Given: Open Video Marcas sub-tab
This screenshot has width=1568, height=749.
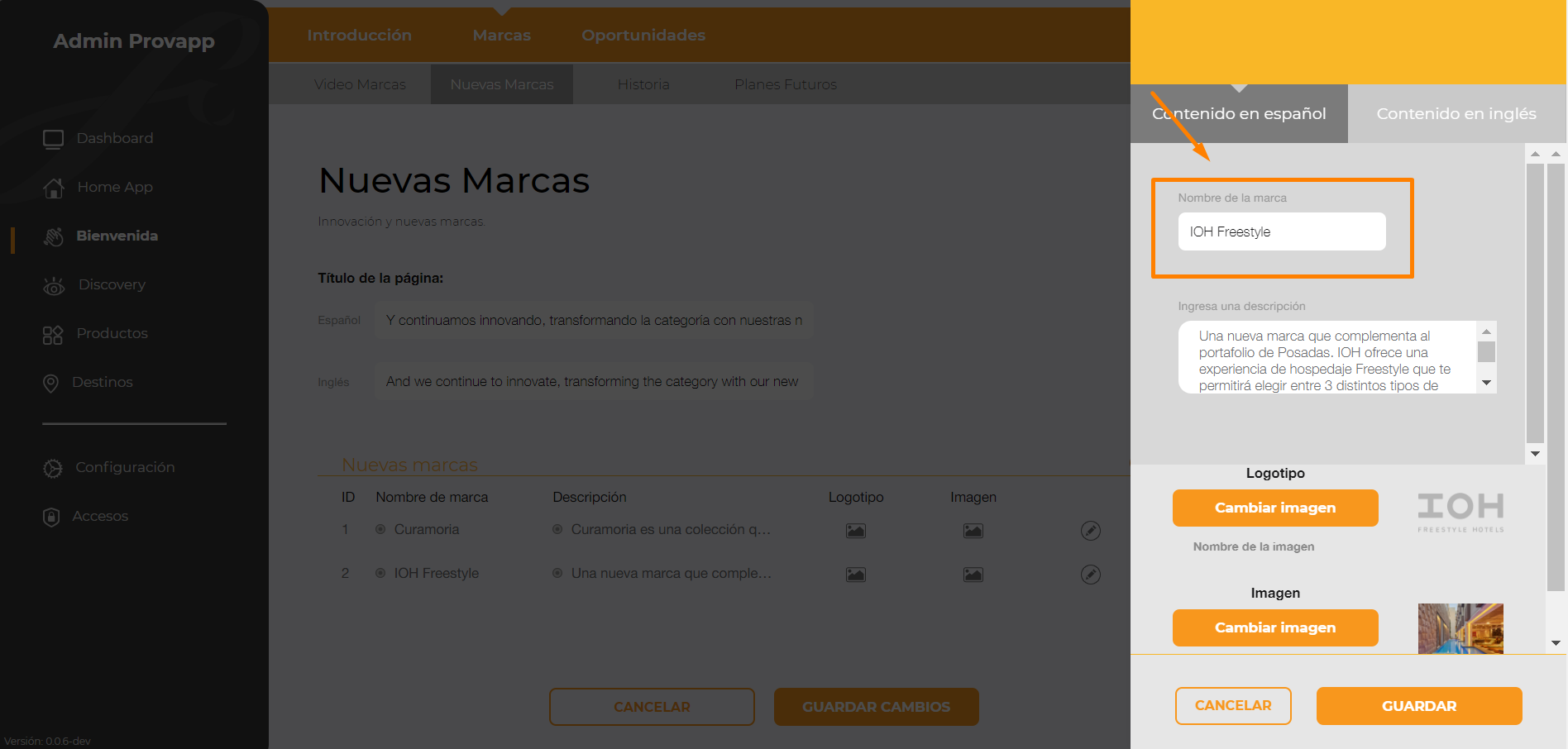Looking at the screenshot, I should coord(360,84).
